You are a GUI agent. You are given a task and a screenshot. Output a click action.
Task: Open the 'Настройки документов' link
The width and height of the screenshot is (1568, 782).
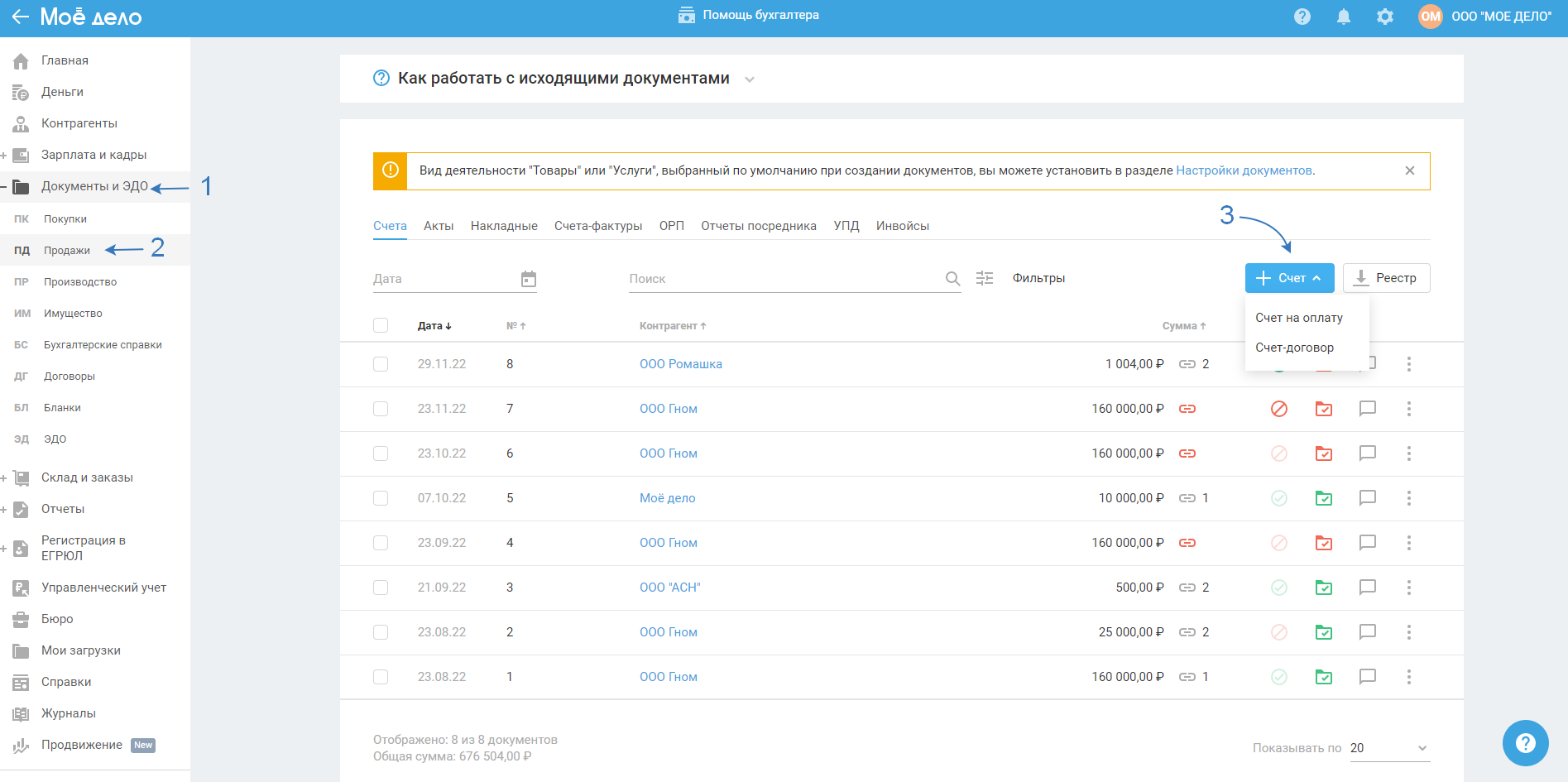tap(1244, 170)
